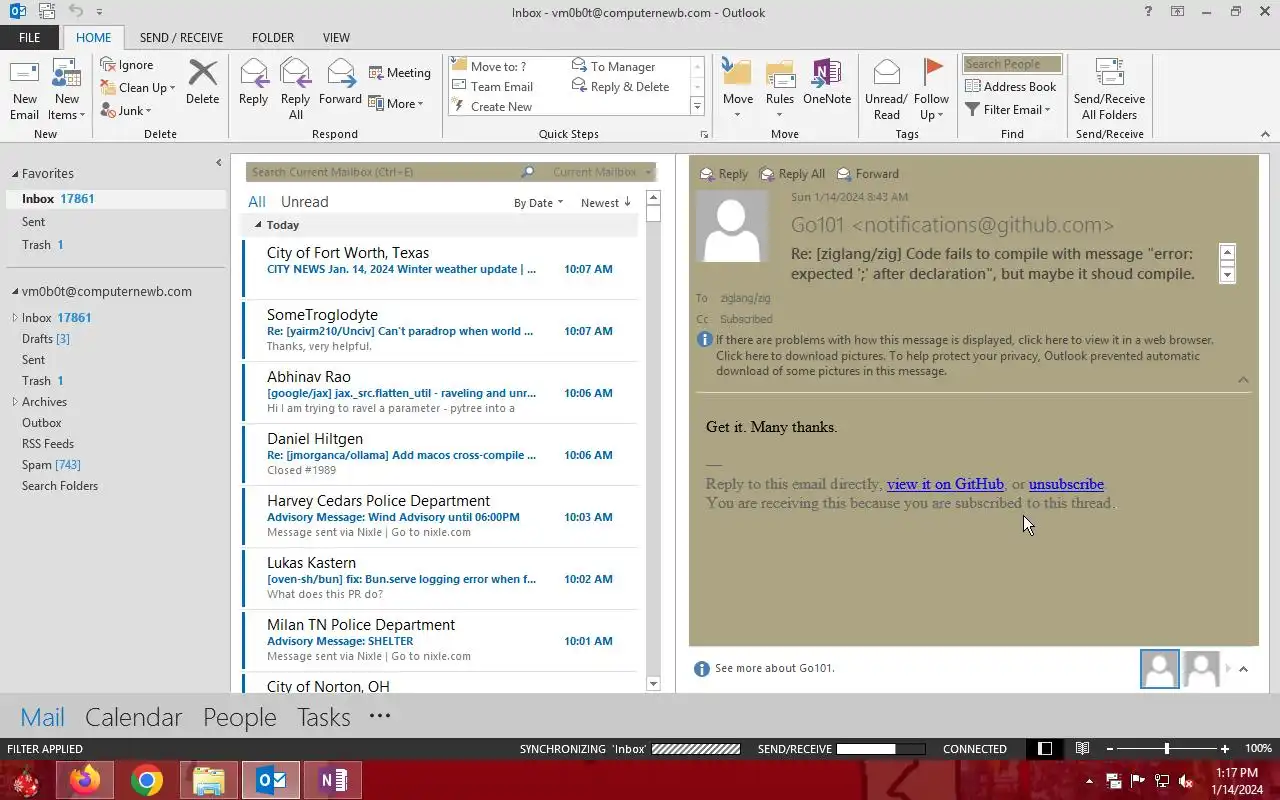The image size is (1280, 800).
Task: Click the zoom in plus button
Action: coord(1225,749)
